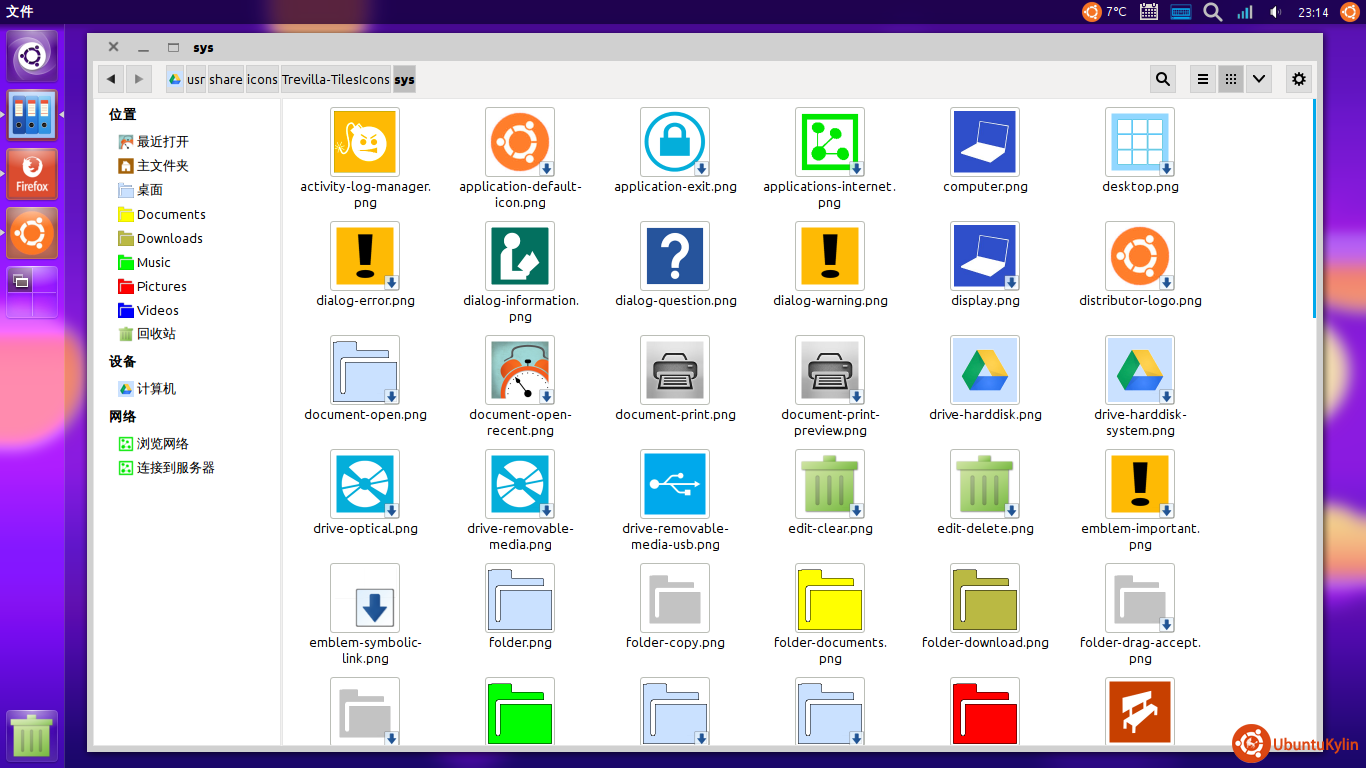The width and height of the screenshot is (1366, 768).
Task: Open the weather 7°C indicator menu
Action: (x=1105, y=12)
